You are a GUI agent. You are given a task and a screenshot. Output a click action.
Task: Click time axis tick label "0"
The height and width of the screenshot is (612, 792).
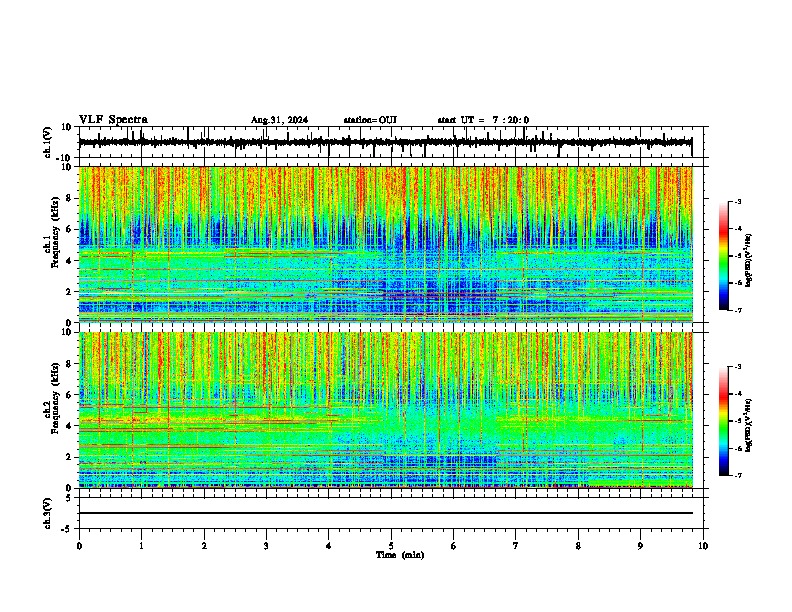pyautogui.click(x=79, y=546)
